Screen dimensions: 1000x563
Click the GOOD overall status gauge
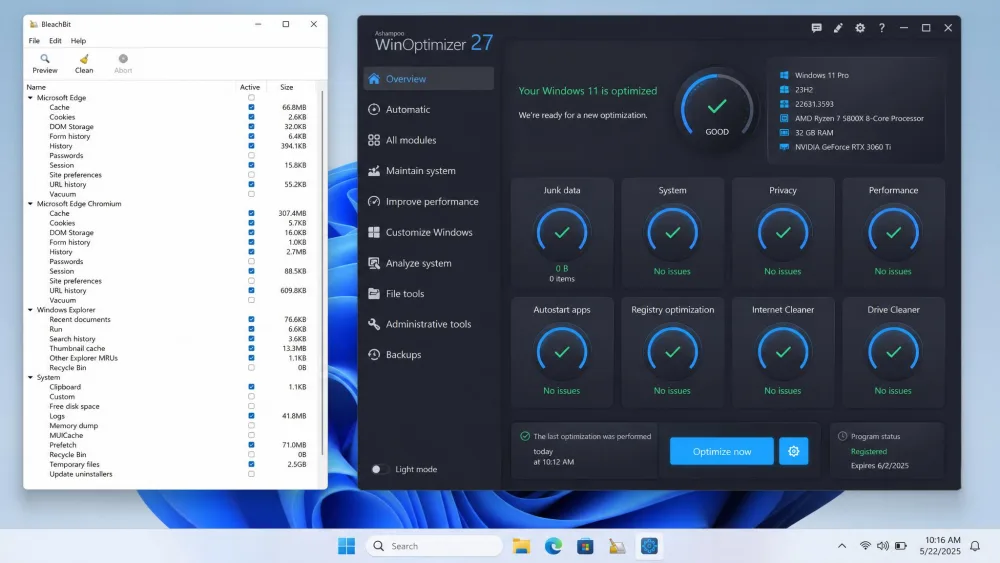point(717,108)
